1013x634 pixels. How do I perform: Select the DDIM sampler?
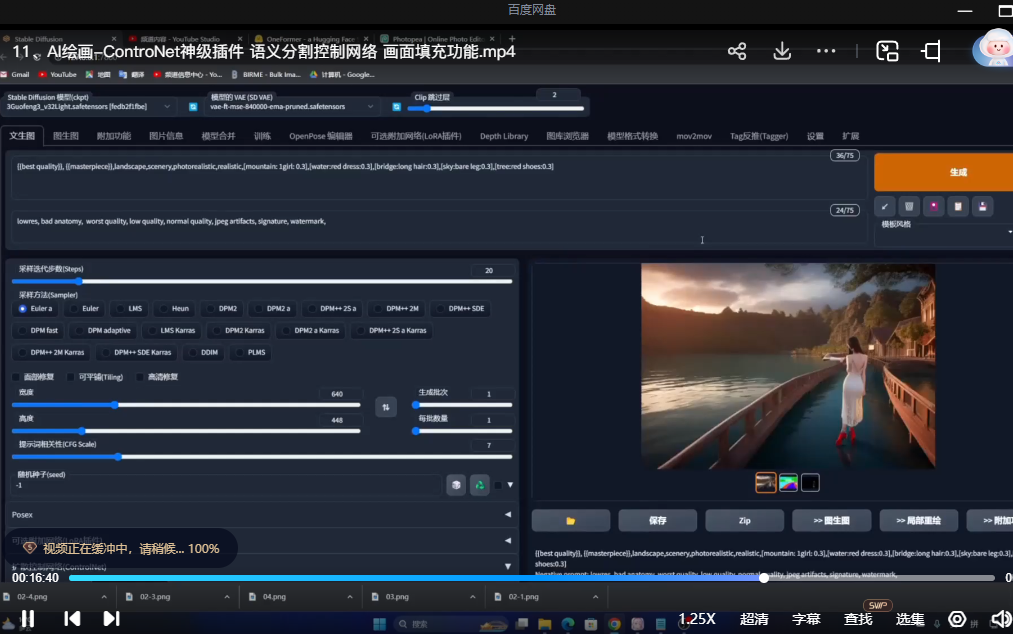[x=204, y=352]
